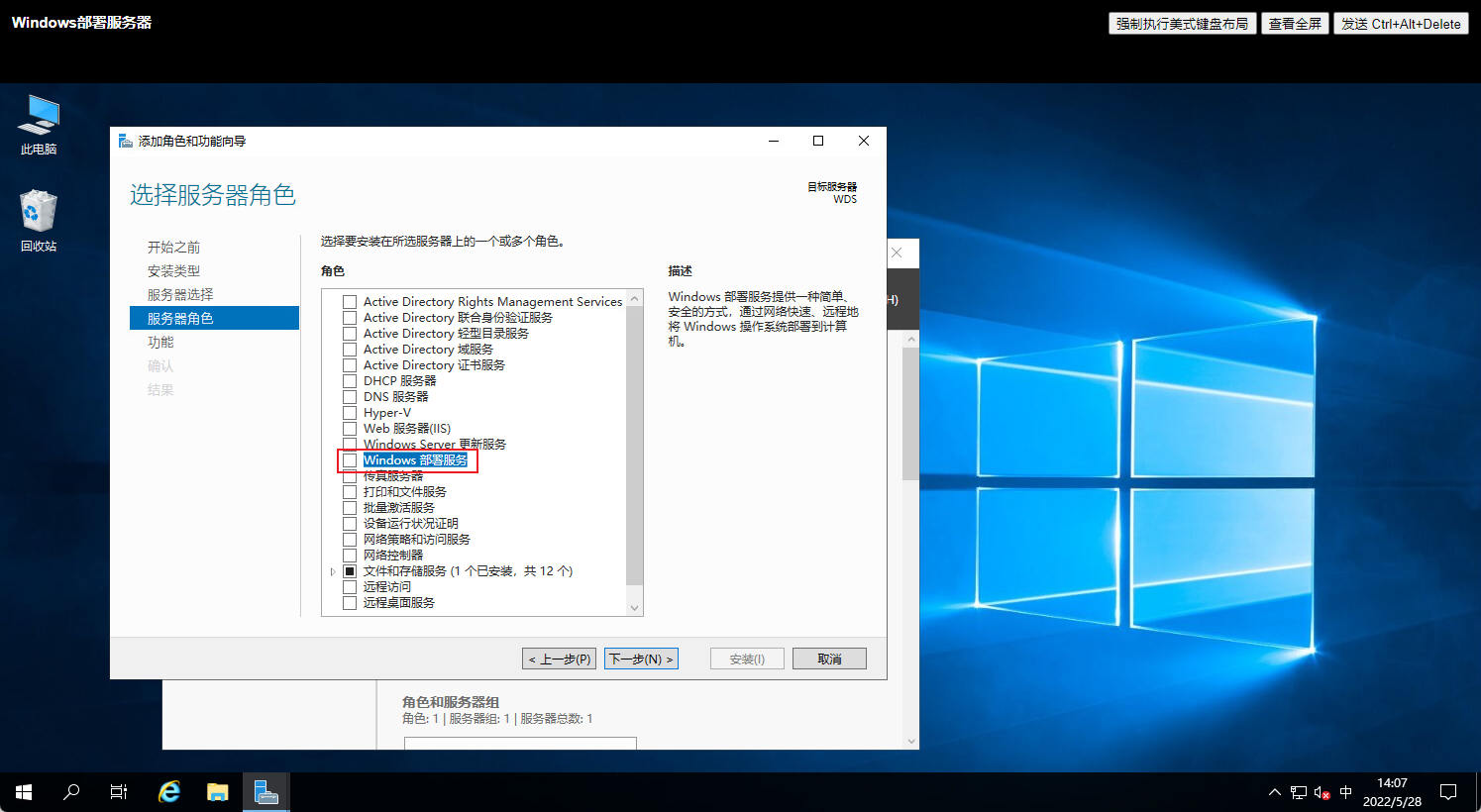Image resolution: width=1481 pixels, height=812 pixels.
Task: Go to 开始之前 wizard step
Action: click(173, 247)
